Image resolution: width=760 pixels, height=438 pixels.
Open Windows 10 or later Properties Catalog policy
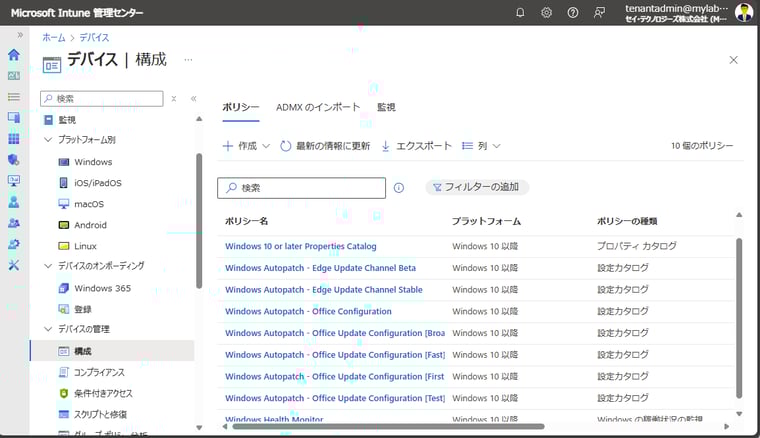pos(301,247)
